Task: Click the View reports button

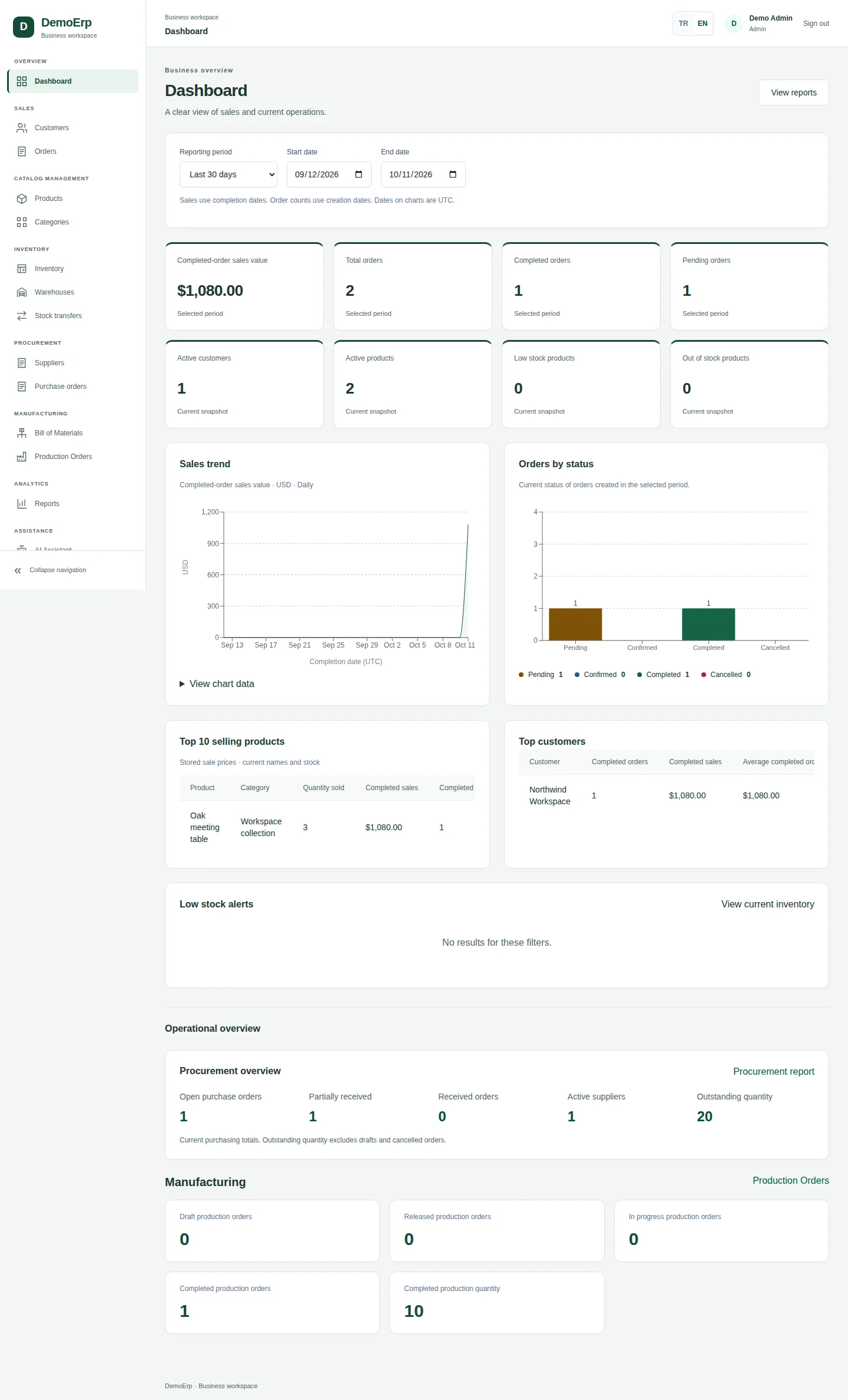Action: click(x=794, y=93)
